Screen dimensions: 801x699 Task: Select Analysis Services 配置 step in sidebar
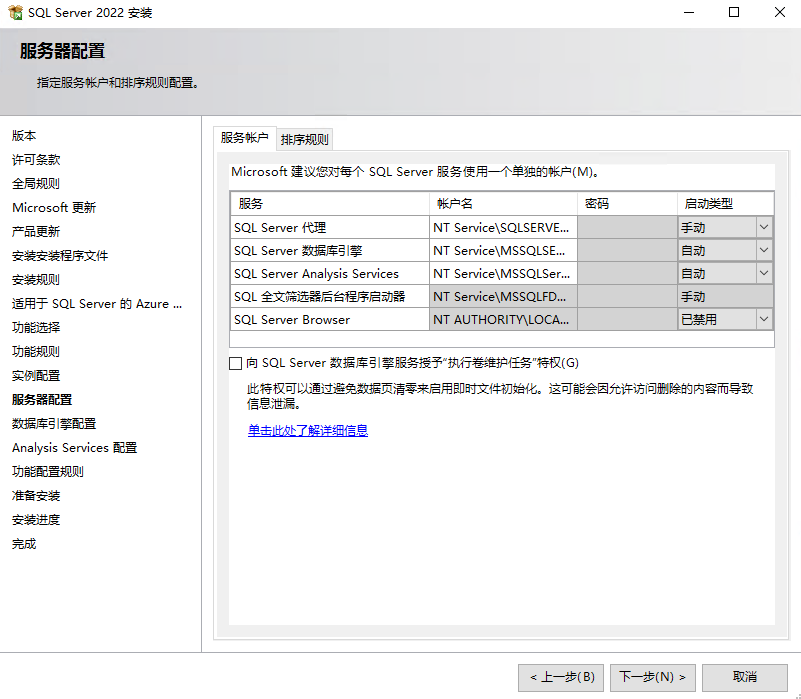click(x=75, y=448)
